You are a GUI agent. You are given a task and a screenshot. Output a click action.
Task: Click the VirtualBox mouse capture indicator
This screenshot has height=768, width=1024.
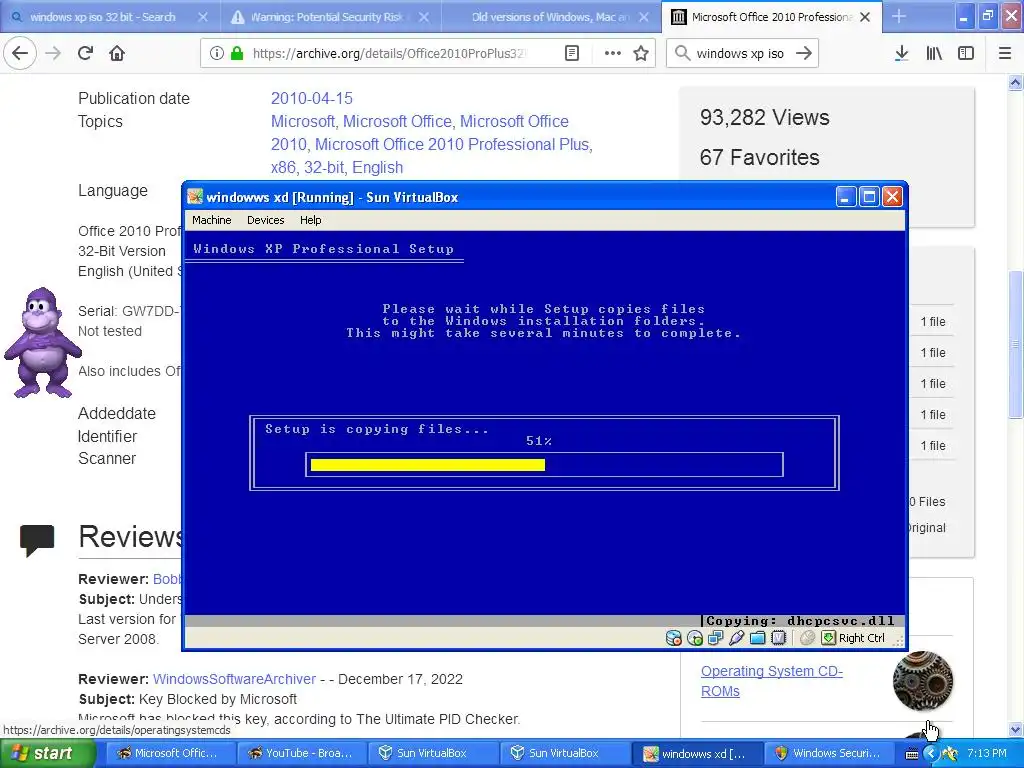click(807, 638)
